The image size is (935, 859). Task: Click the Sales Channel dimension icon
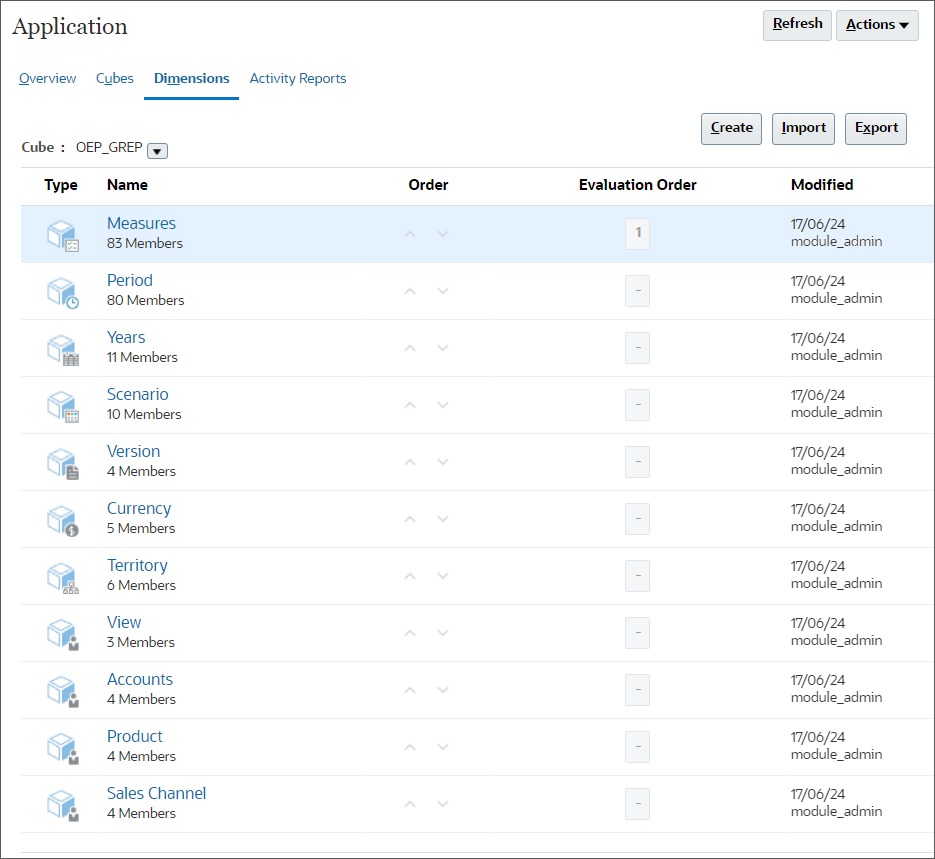pos(63,806)
